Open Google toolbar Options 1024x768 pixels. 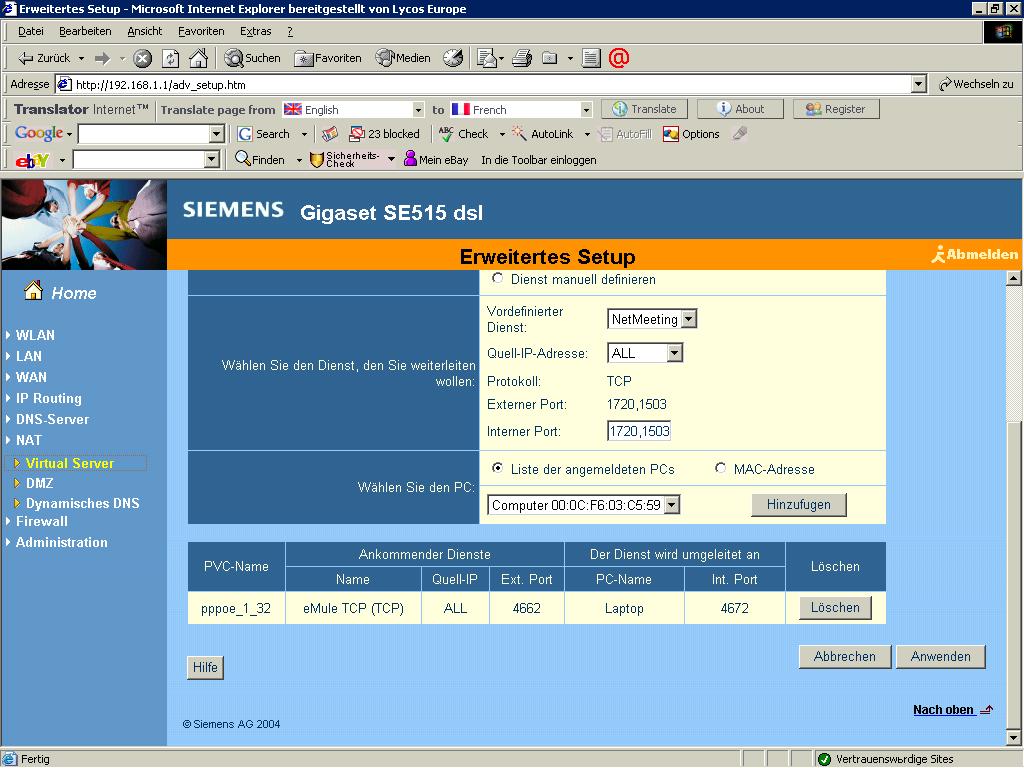coord(691,134)
